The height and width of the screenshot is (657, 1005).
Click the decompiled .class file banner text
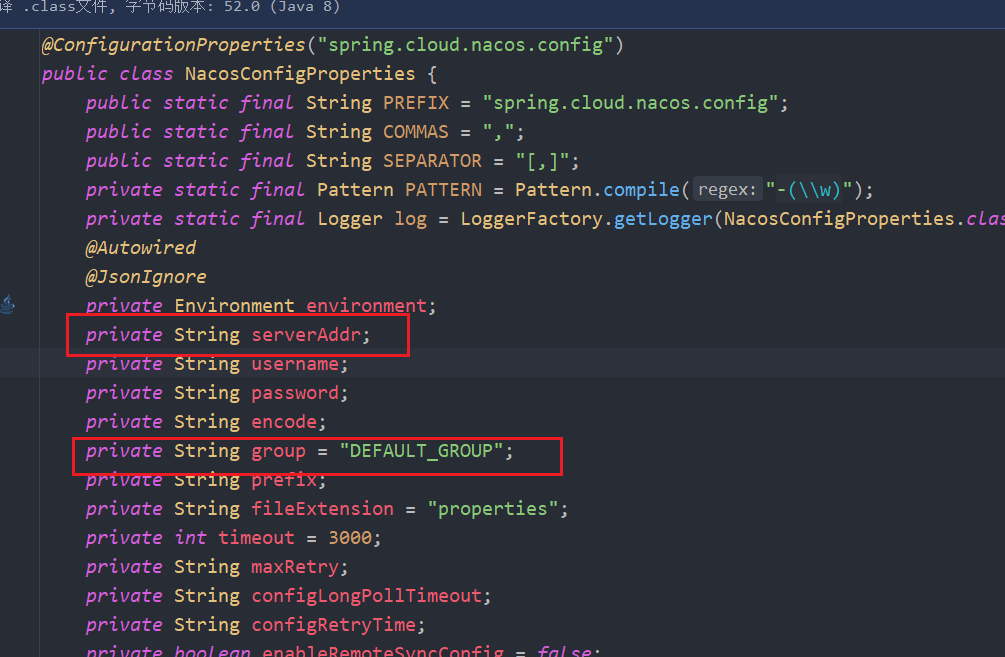point(170,7)
